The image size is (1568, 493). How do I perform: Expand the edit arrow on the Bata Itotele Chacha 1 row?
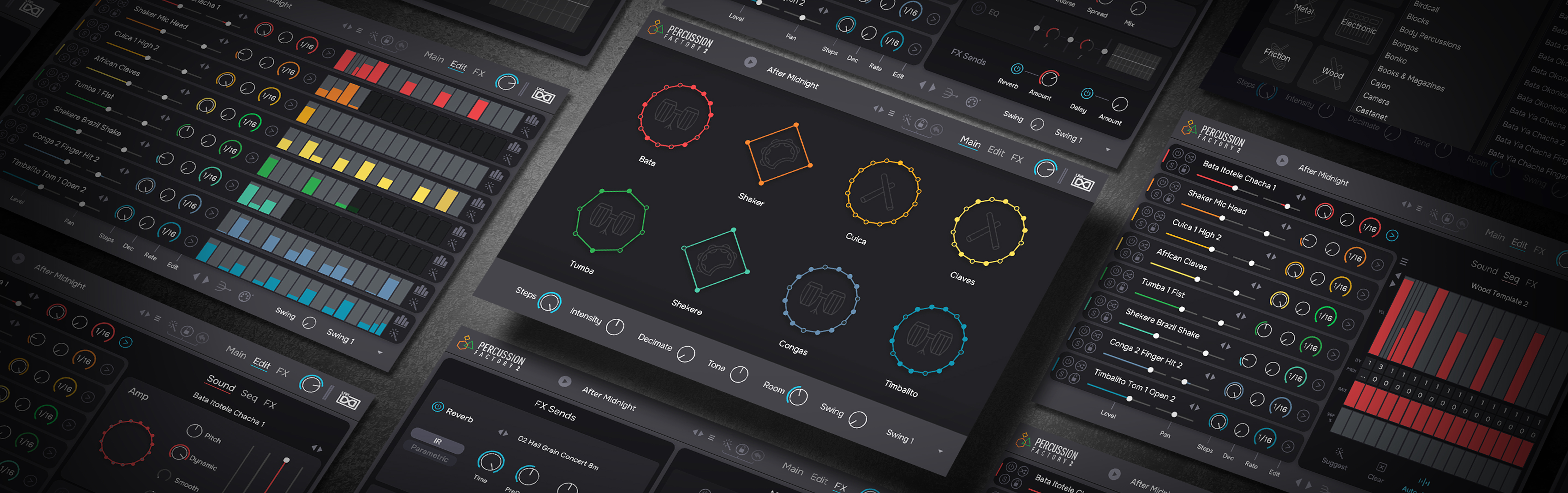1392,236
